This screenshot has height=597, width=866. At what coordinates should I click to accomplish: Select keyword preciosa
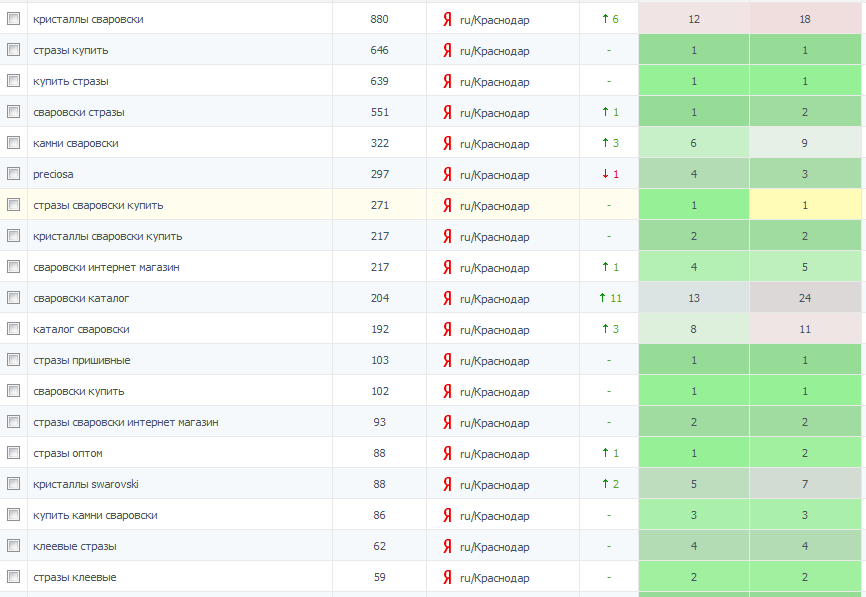click(x=53, y=175)
